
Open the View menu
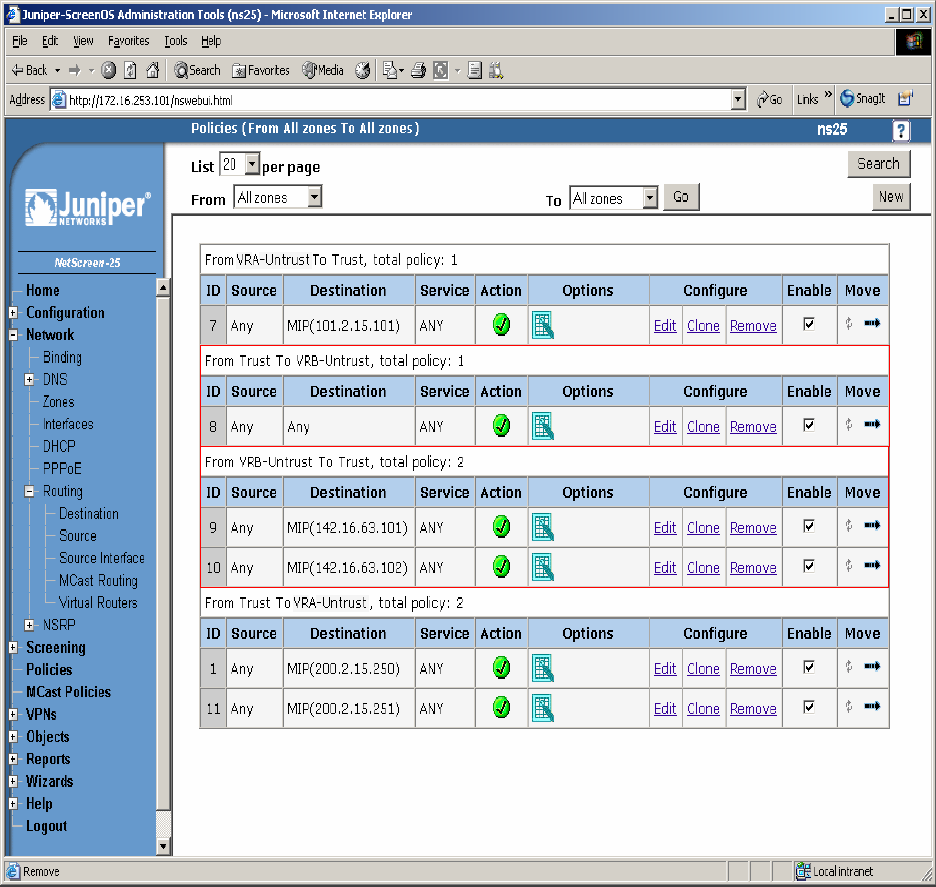click(x=83, y=41)
